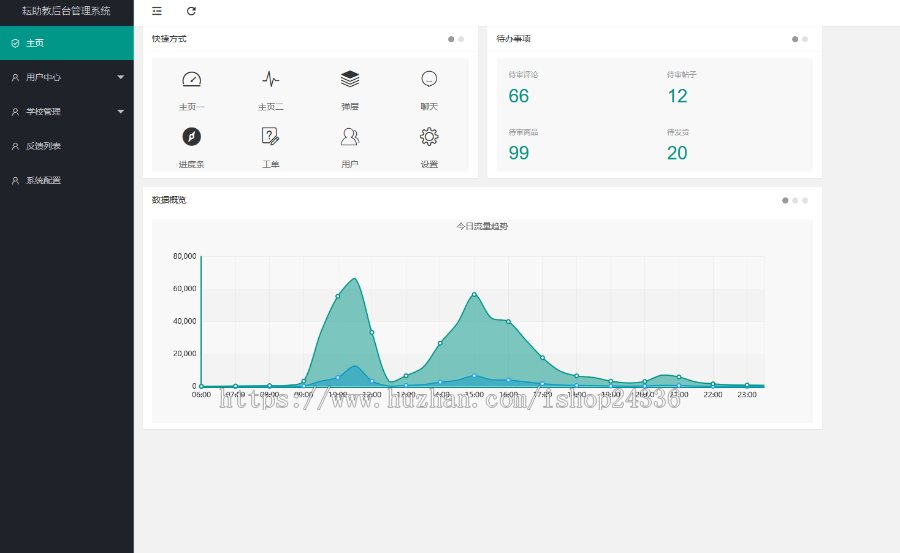
Task: Open the 聊天 chat bubble shortcut
Action: (x=429, y=79)
